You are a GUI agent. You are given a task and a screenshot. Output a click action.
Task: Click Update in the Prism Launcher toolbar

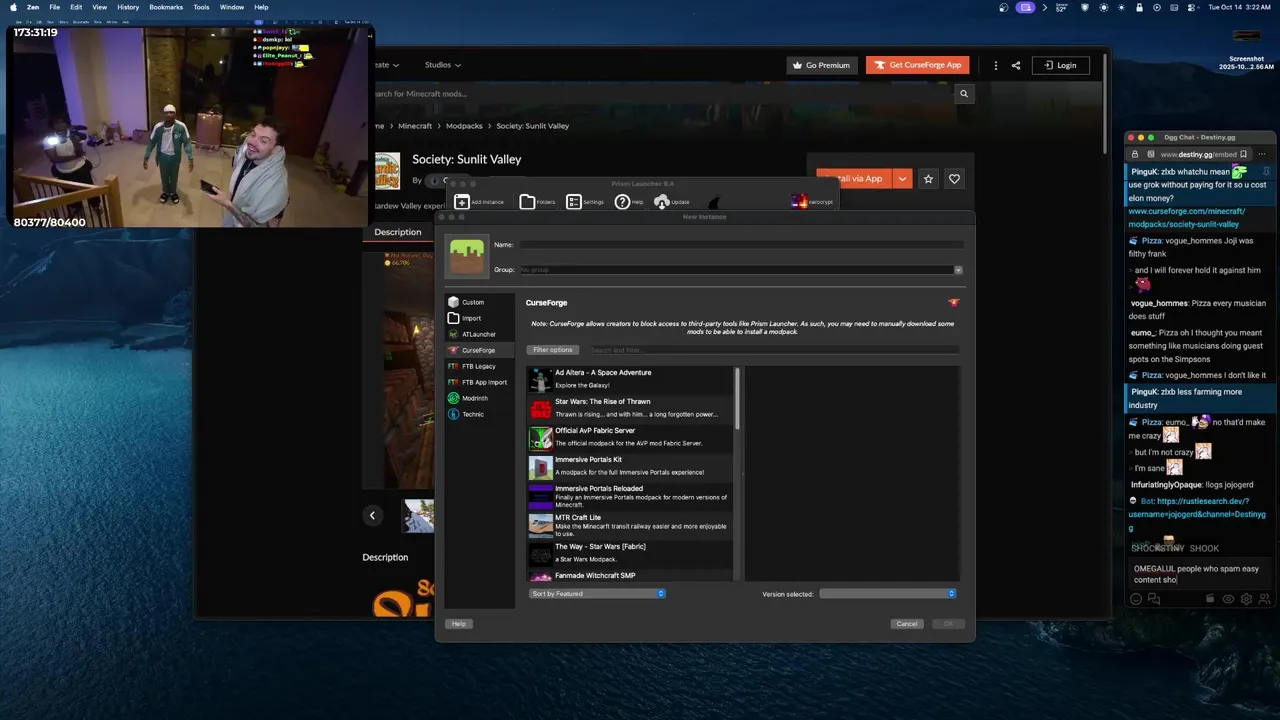click(671, 202)
